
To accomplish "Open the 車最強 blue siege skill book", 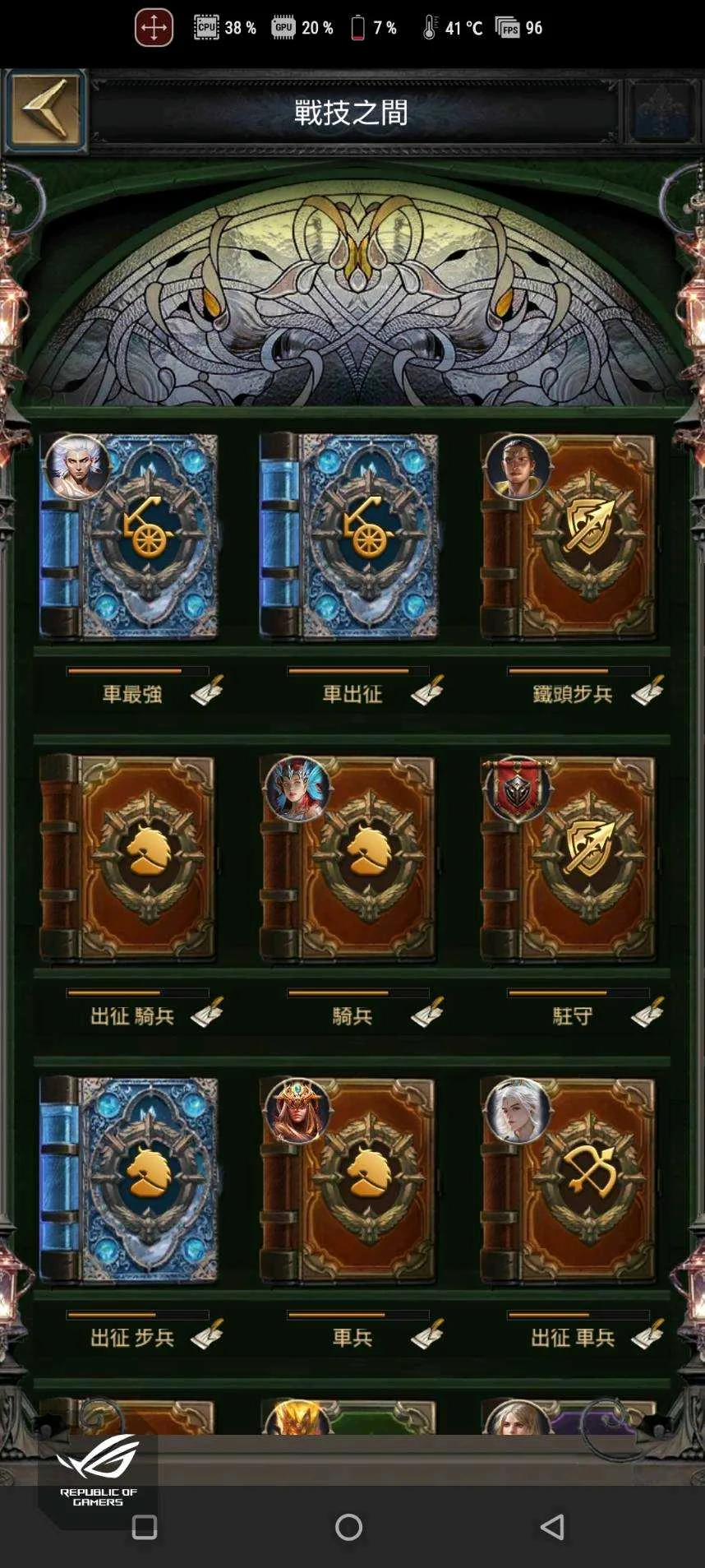I will coord(129,536).
